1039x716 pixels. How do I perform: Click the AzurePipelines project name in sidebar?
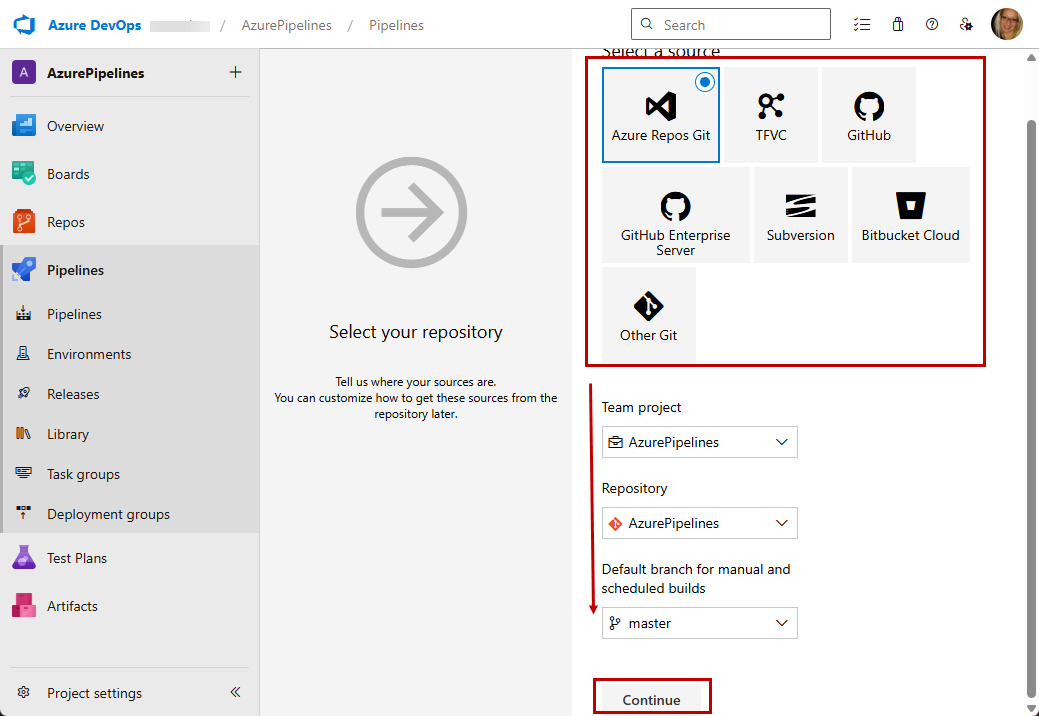pos(95,73)
